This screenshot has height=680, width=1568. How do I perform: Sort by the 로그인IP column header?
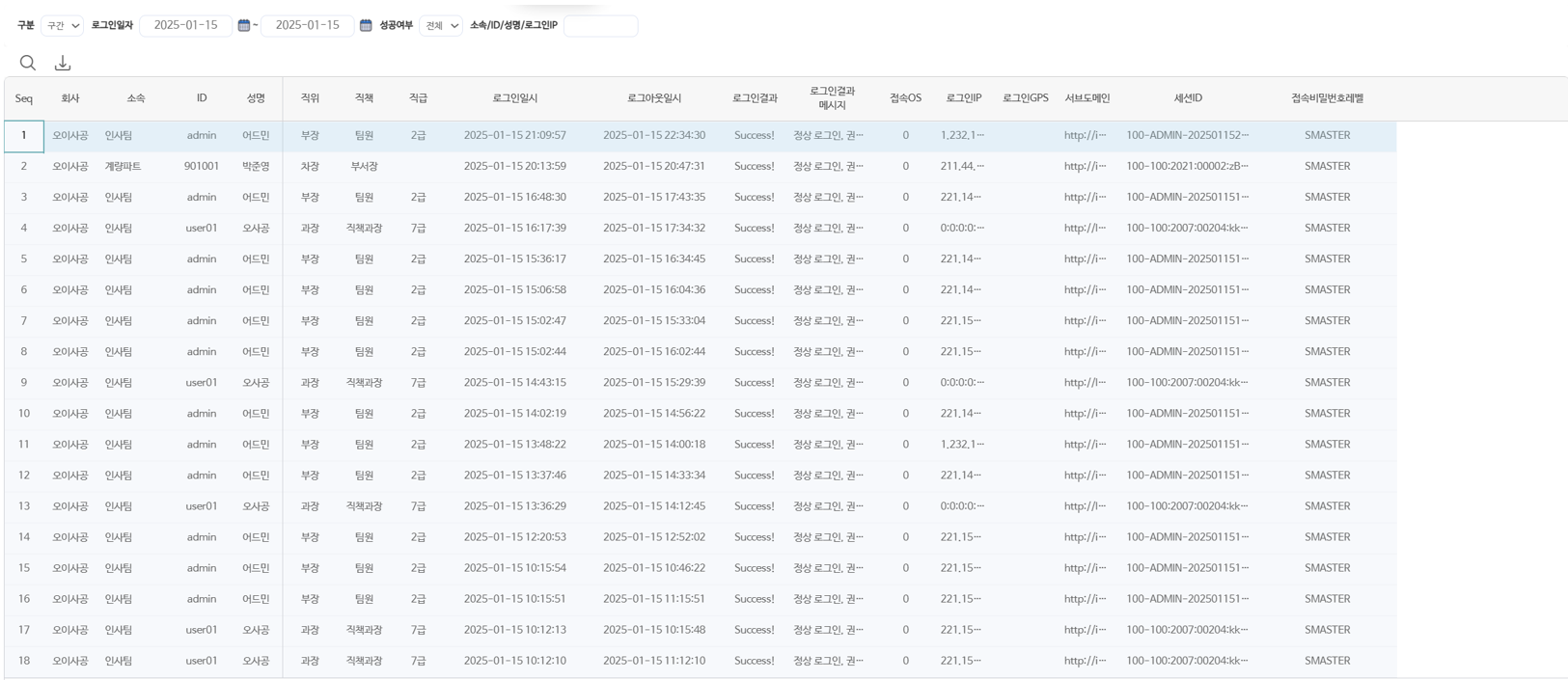tap(964, 98)
